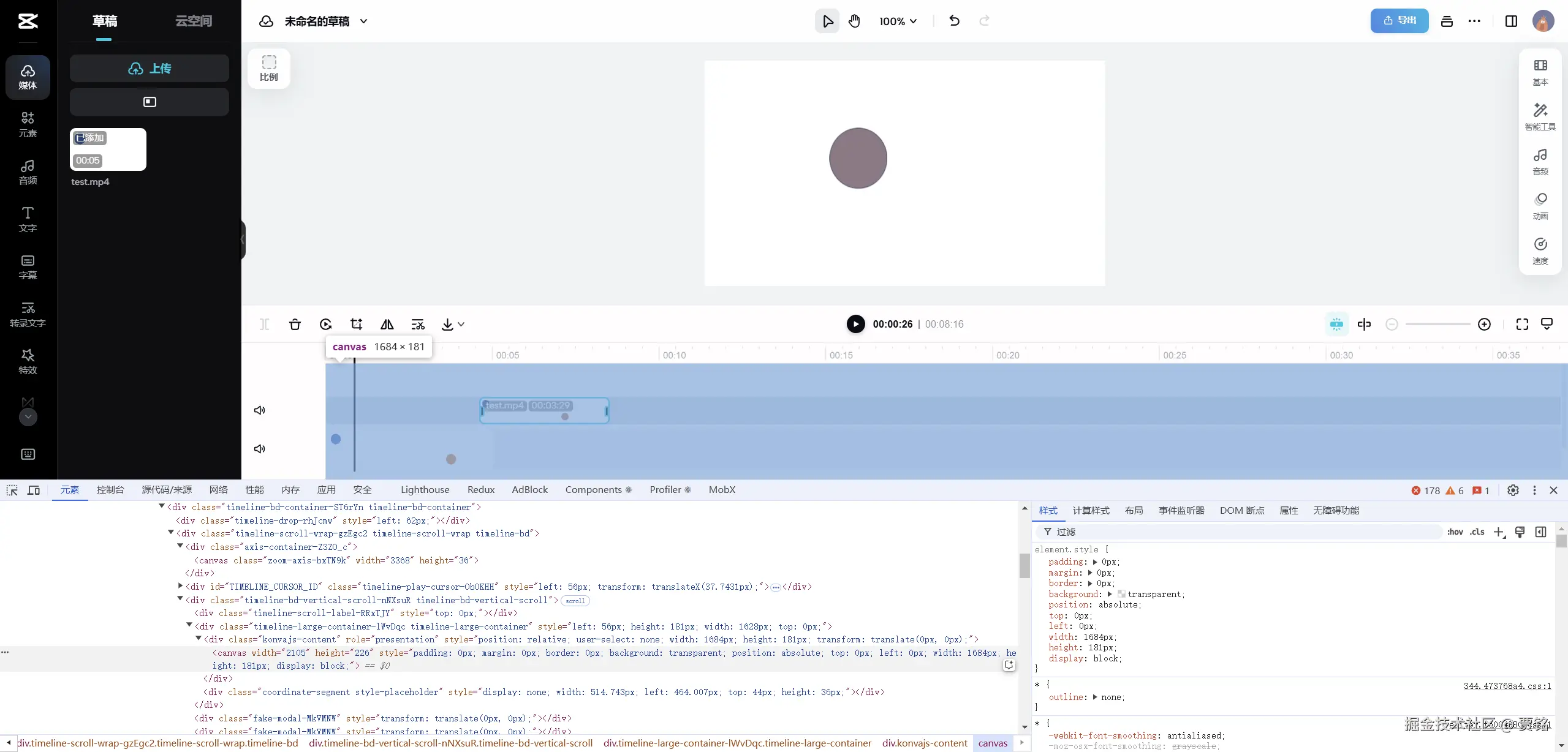
Task: Switch to the 云空间 tab
Action: tap(194, 21)
